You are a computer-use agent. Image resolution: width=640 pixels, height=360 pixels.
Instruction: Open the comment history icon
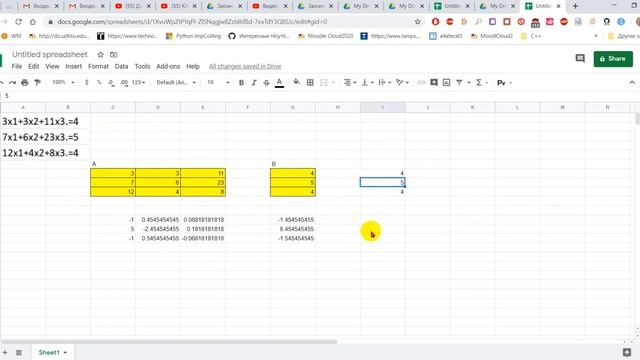(580, 59)
